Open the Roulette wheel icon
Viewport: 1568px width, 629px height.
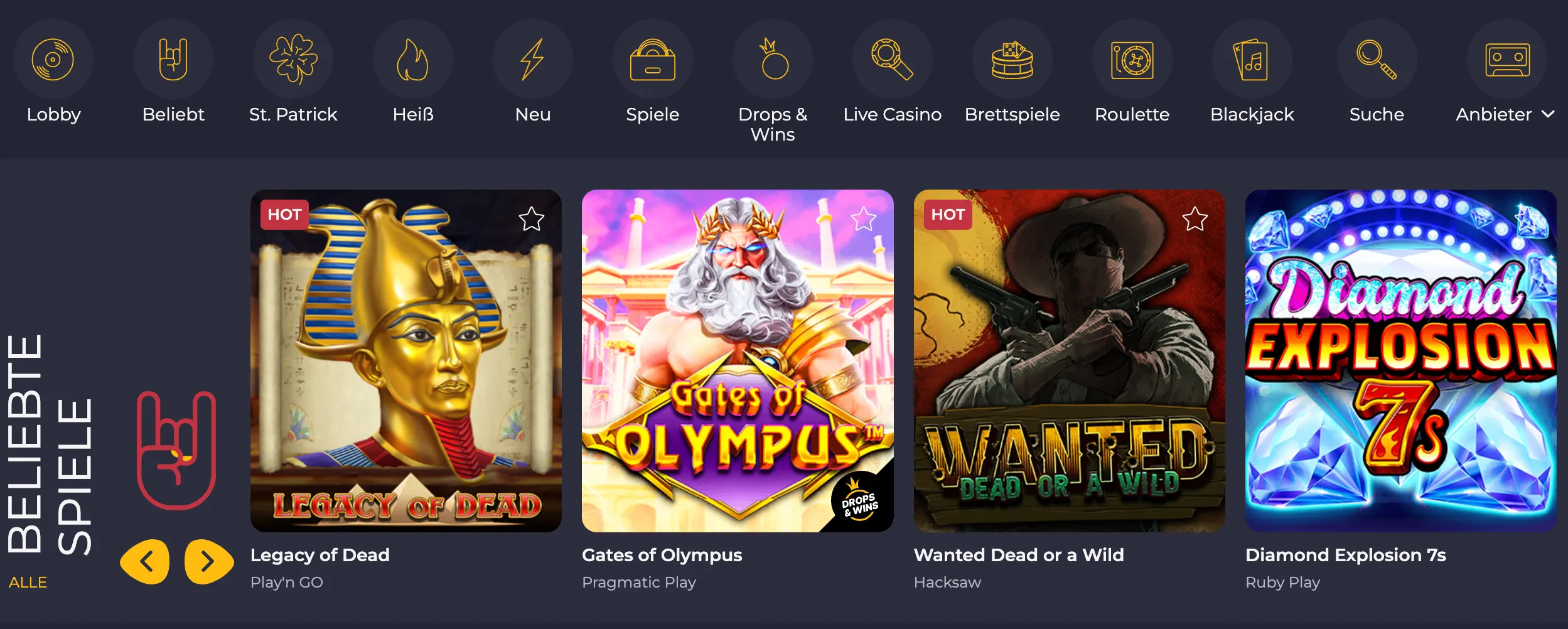coord(1132,60)
